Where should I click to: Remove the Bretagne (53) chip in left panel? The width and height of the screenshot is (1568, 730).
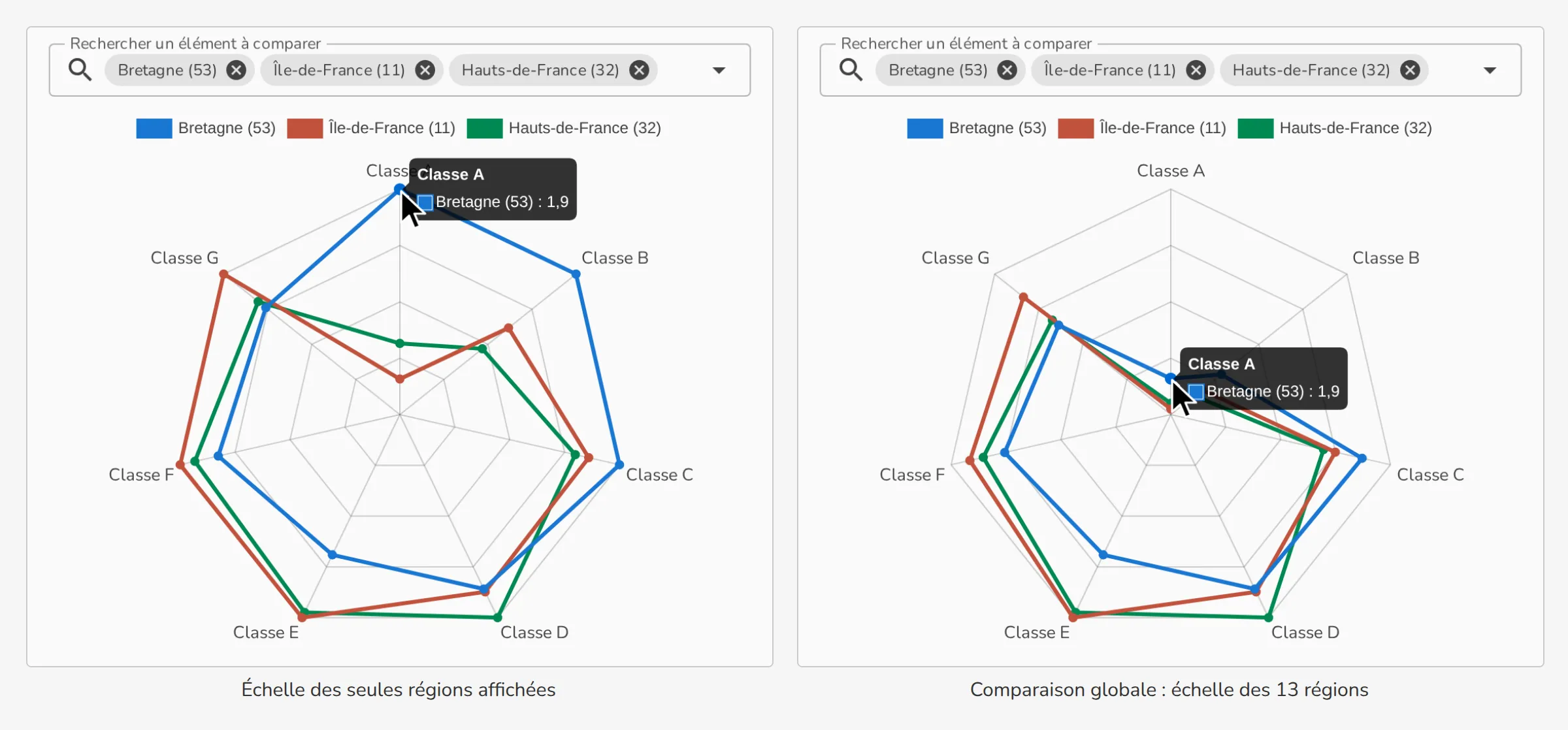point(236,70)
